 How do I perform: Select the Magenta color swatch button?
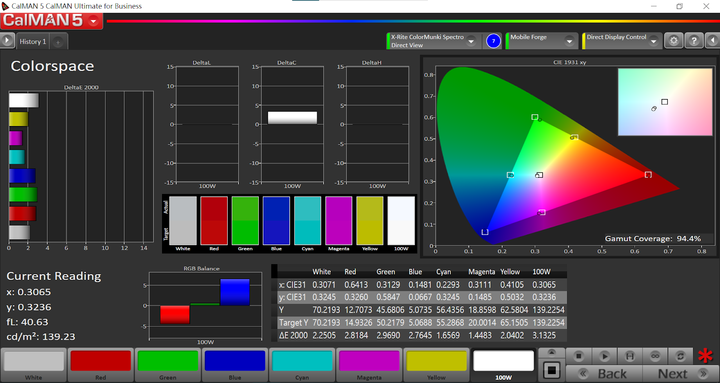pyautogui.click(x=369, y=365)
